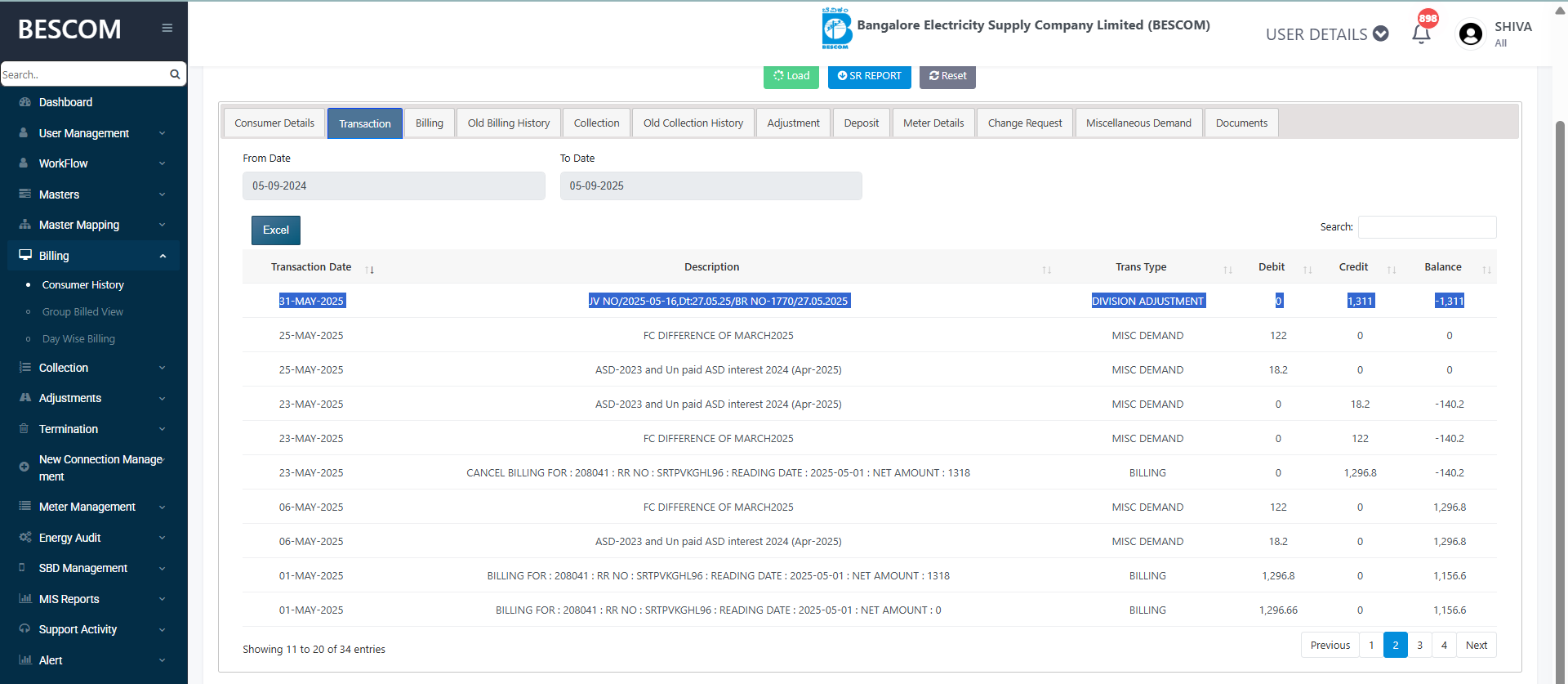Jump to page 3 of entries
Viewport: 1568px width, 684px height.
1420,646
